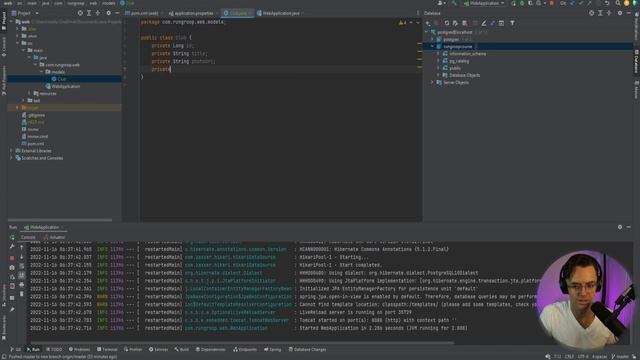This screenshot has width=640, height=360.
Task: Switch to pom.xml editor tab
Action: click(x=143, y=13)
